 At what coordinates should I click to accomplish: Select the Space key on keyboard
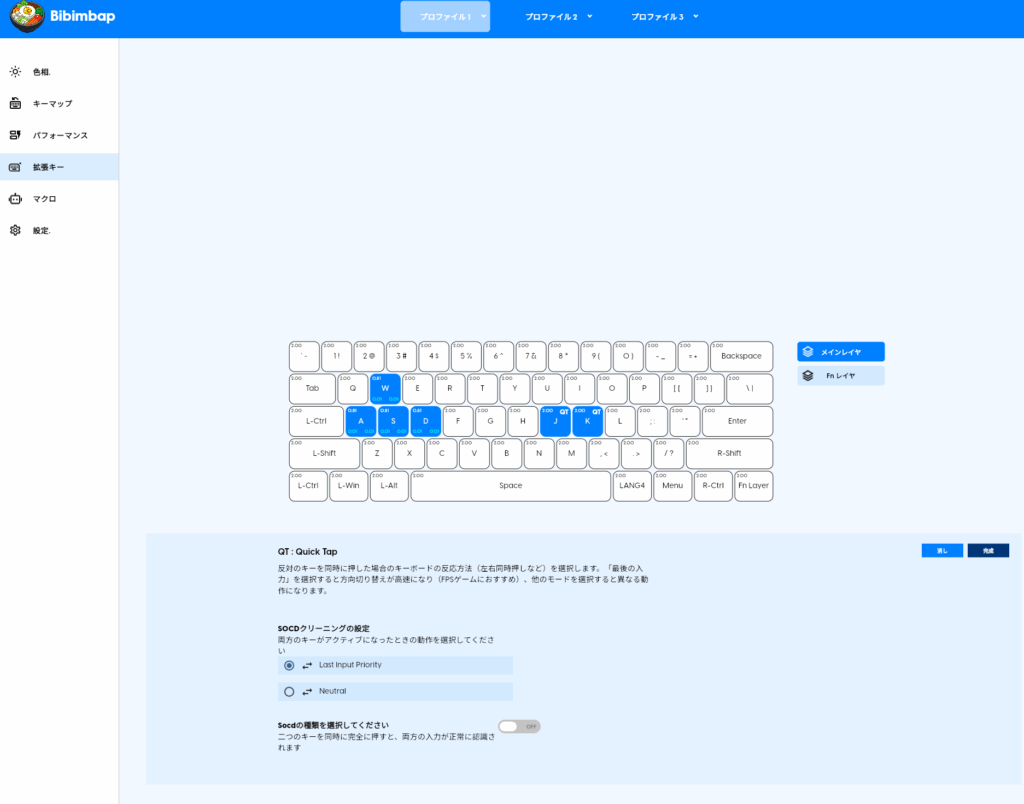[x=510, y=486]
